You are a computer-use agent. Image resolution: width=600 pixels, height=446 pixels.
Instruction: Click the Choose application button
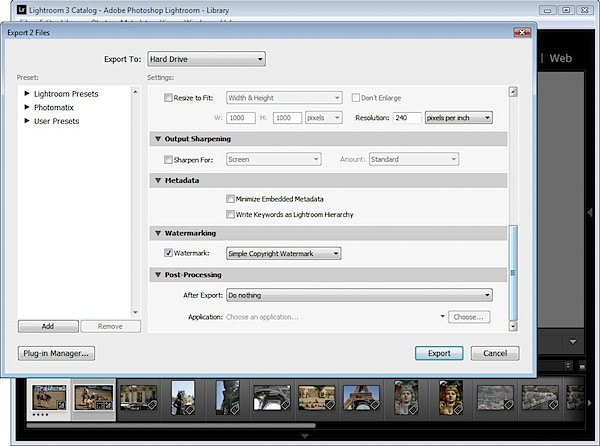469,317
